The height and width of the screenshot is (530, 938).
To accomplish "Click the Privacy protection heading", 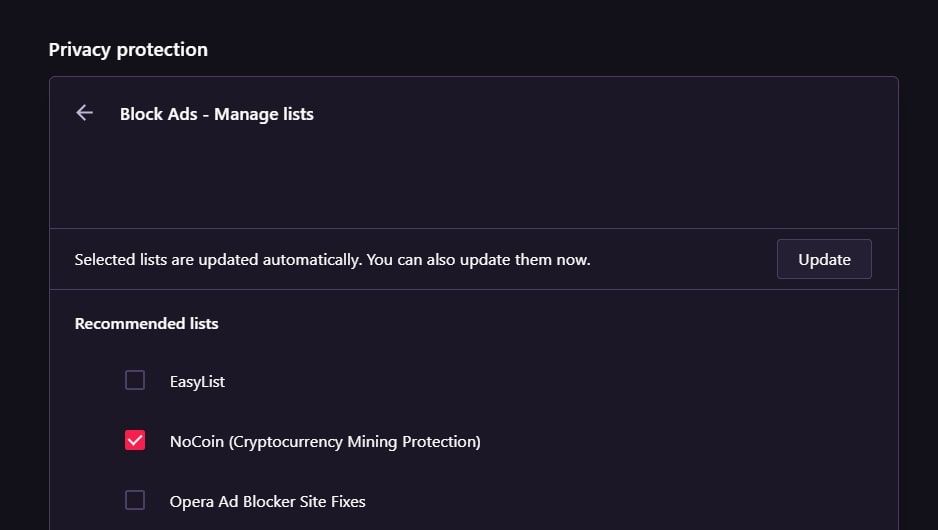I will point(128,49).
